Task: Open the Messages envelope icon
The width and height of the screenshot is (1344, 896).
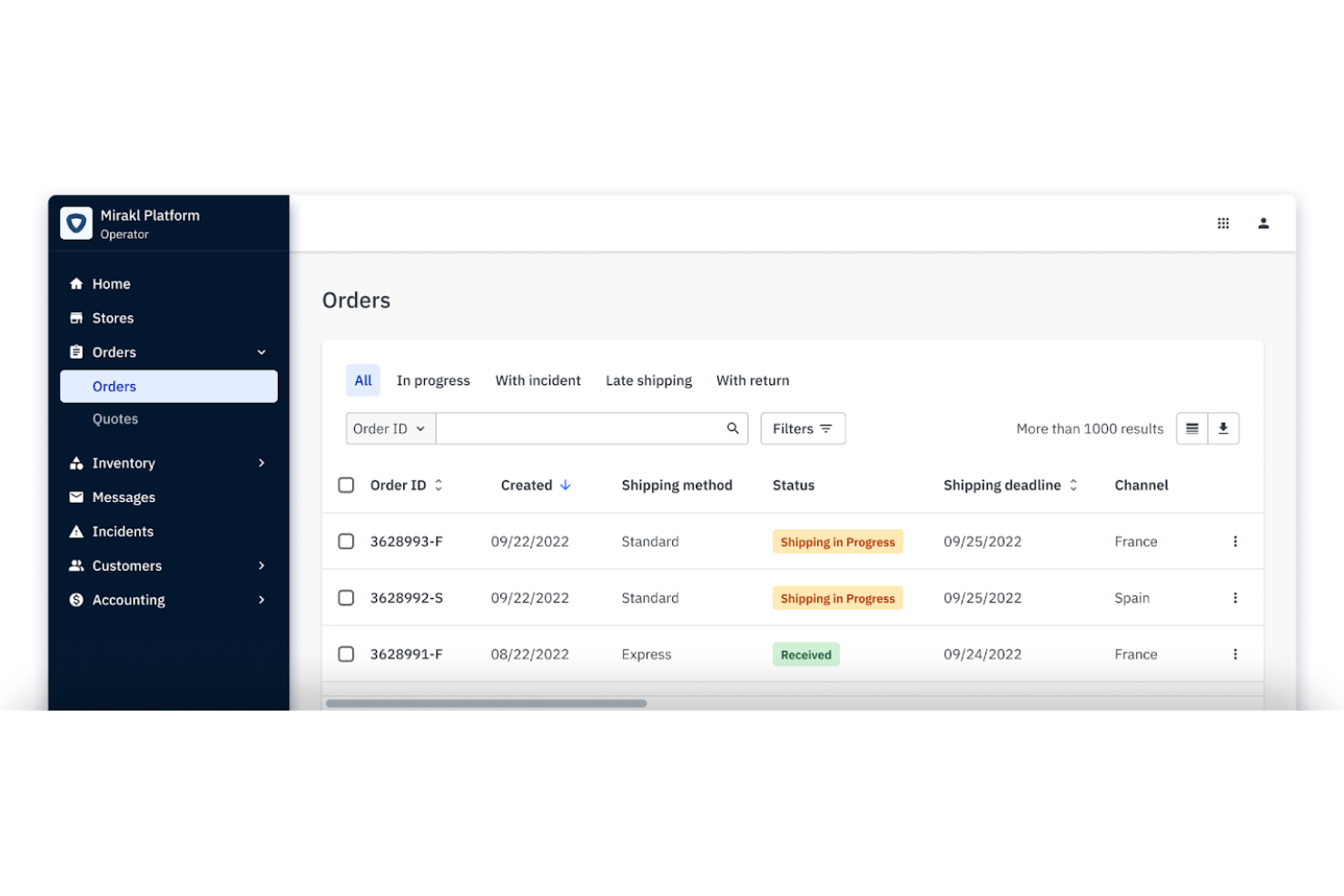Action: (76, 497)
